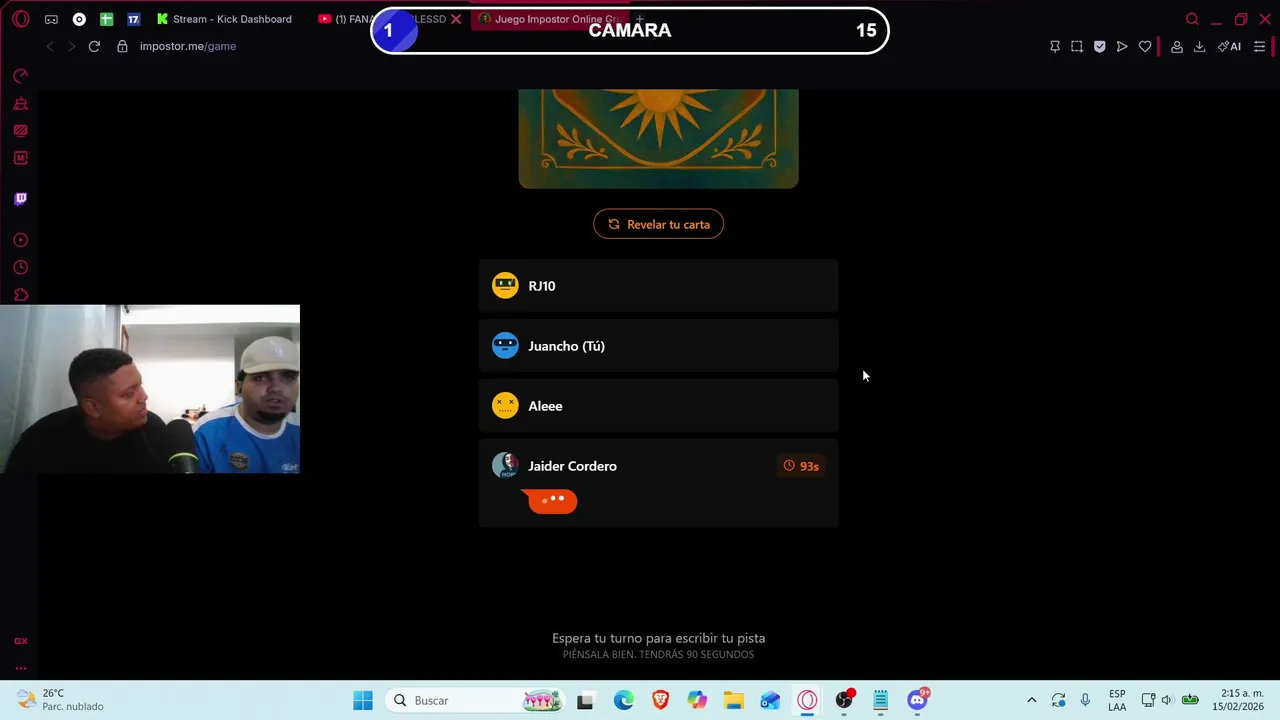The image size is (1280, 720).
Task: Select the Aleee player row
Action: click(x=658, y=406)
